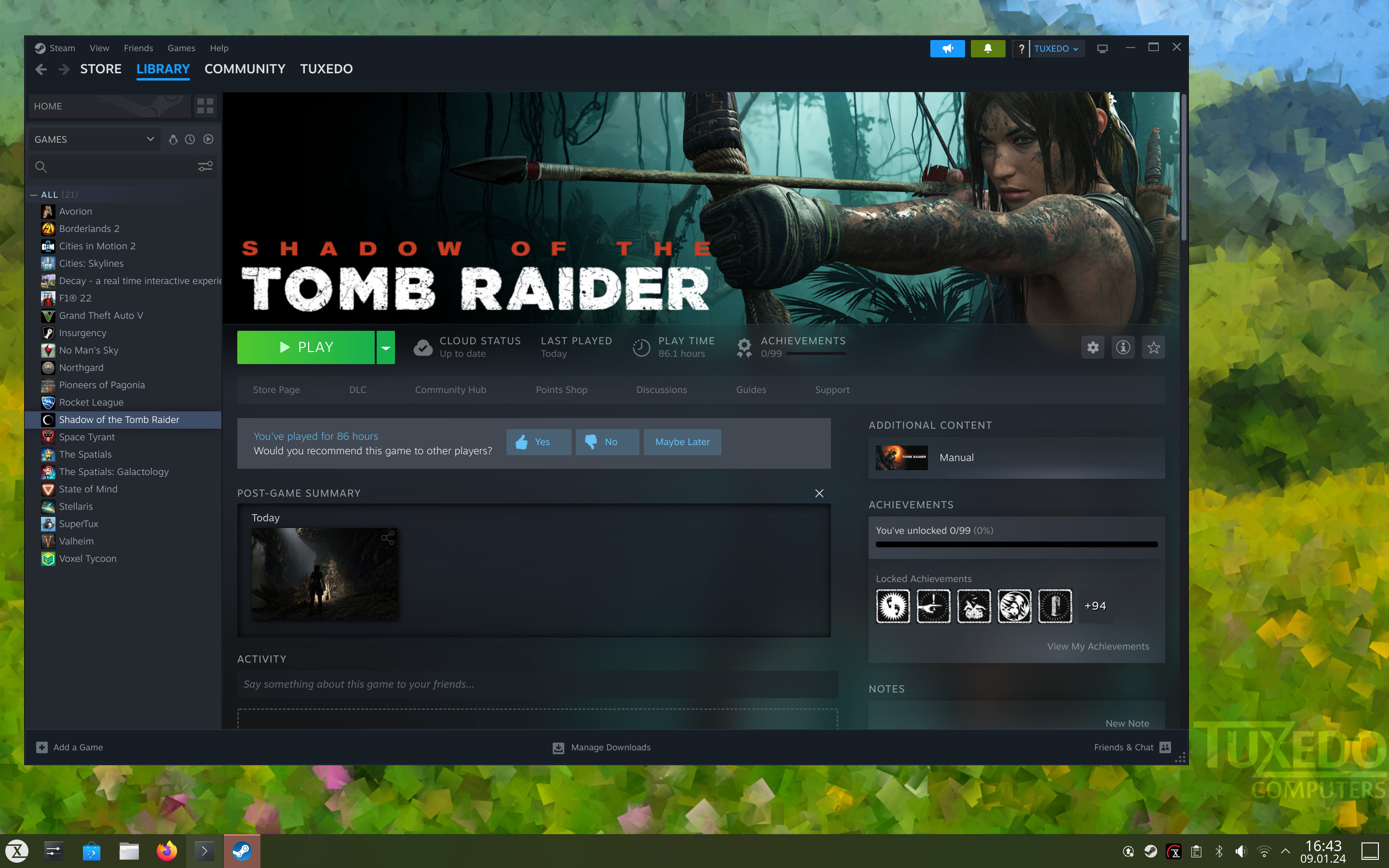Click New Note in Notes section
This screenshot has height=868, width=1389.
1127,723
